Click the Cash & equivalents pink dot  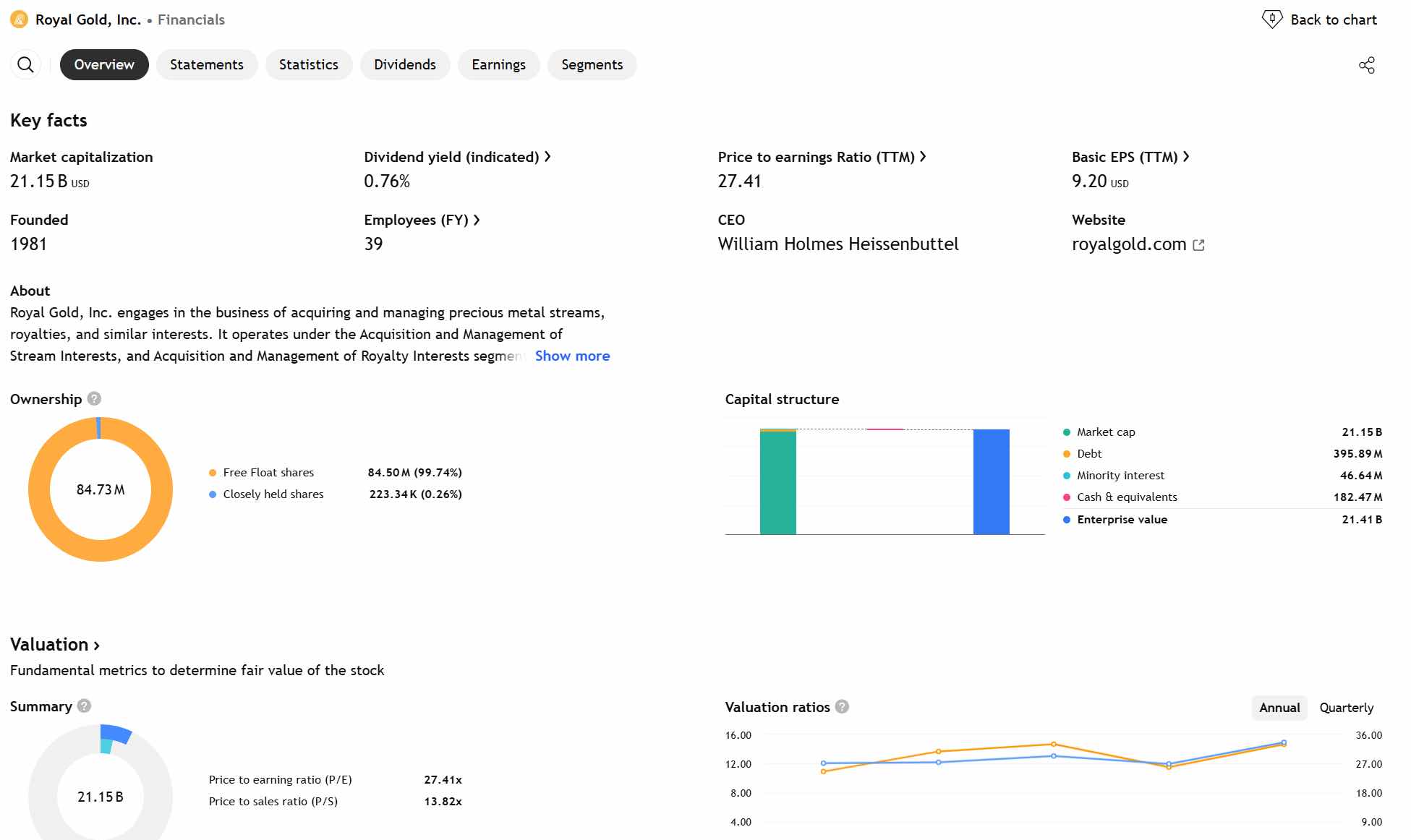pyautogui.click(x=1067, y=497)
